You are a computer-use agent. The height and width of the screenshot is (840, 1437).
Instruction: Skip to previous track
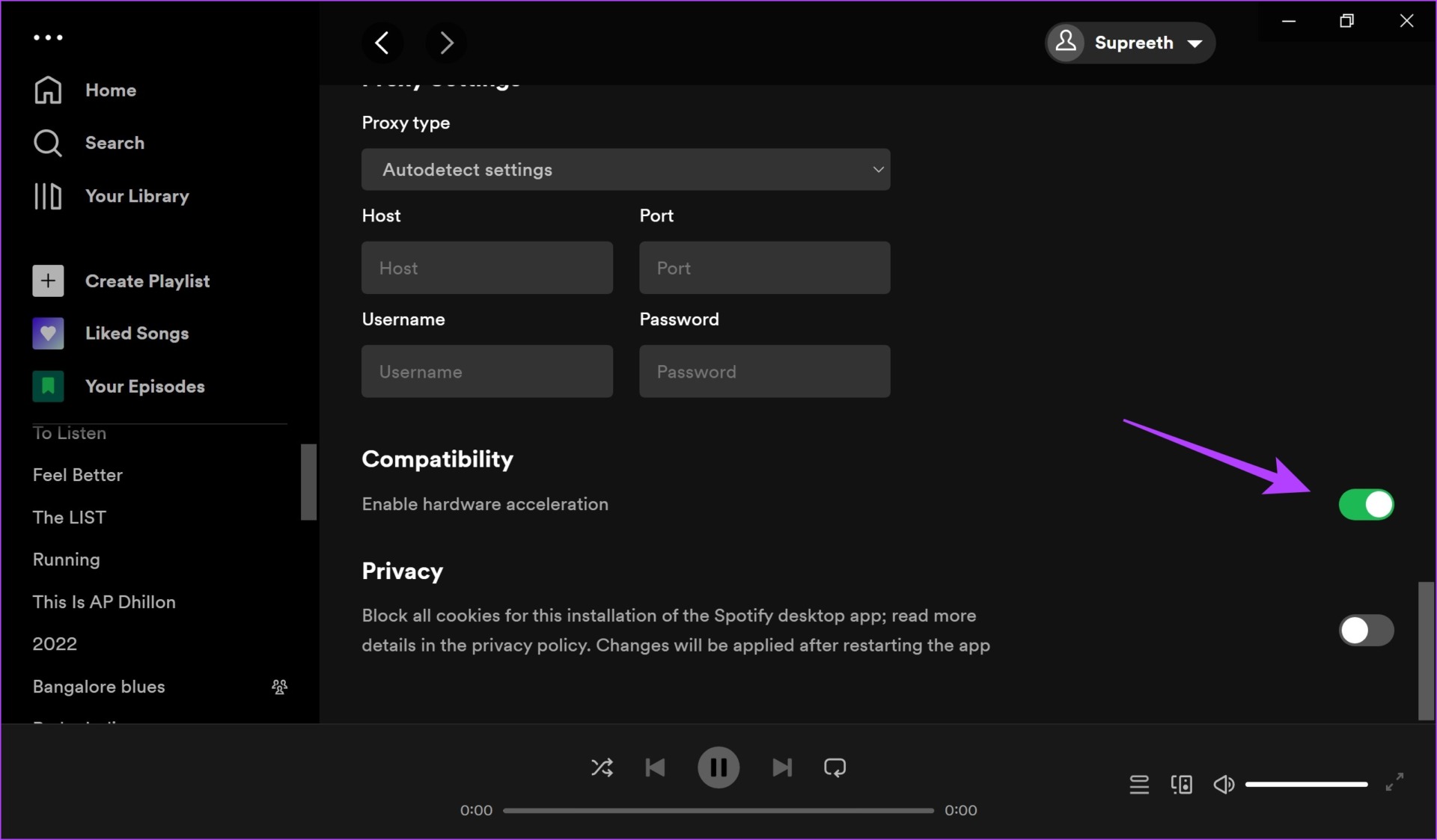655,767
